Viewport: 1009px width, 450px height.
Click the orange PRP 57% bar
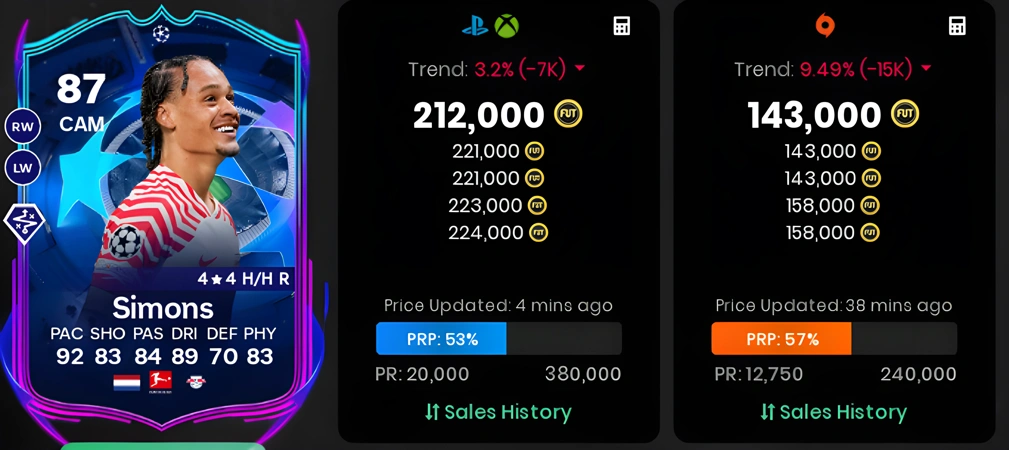(781, 339)
